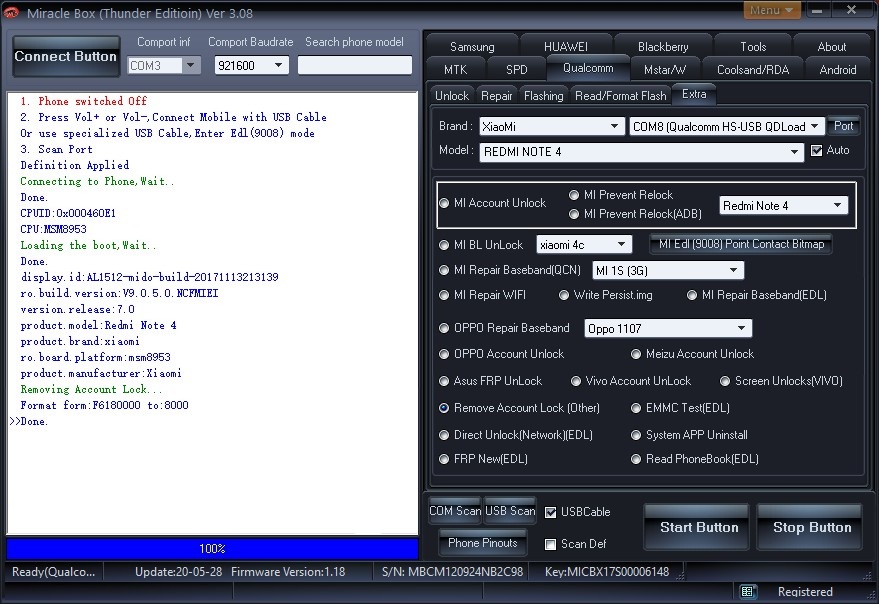Switch to the HUAWEI tab
The image size is (879, 604).
[566, 47]
